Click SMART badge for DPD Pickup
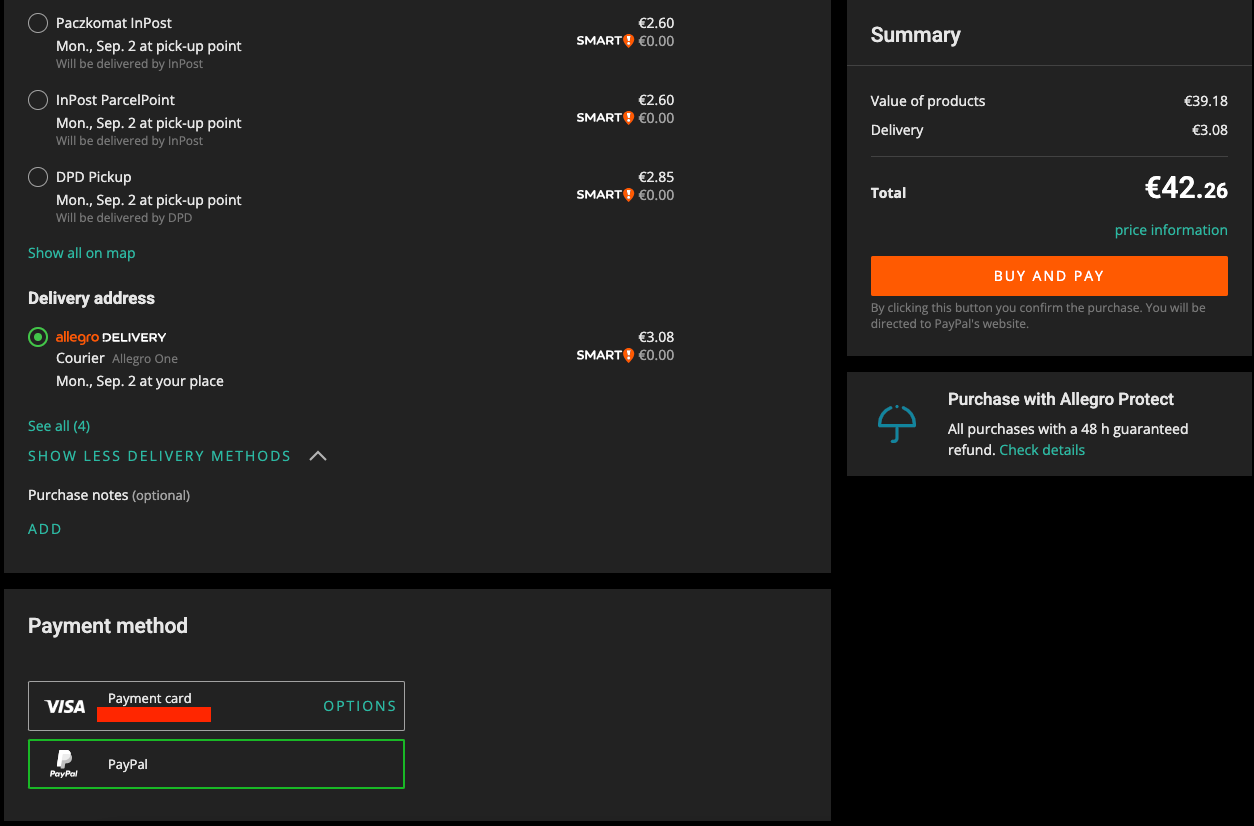Viewport: 1254px width, 826px height. pyautogui.click(x=605, y=195)
